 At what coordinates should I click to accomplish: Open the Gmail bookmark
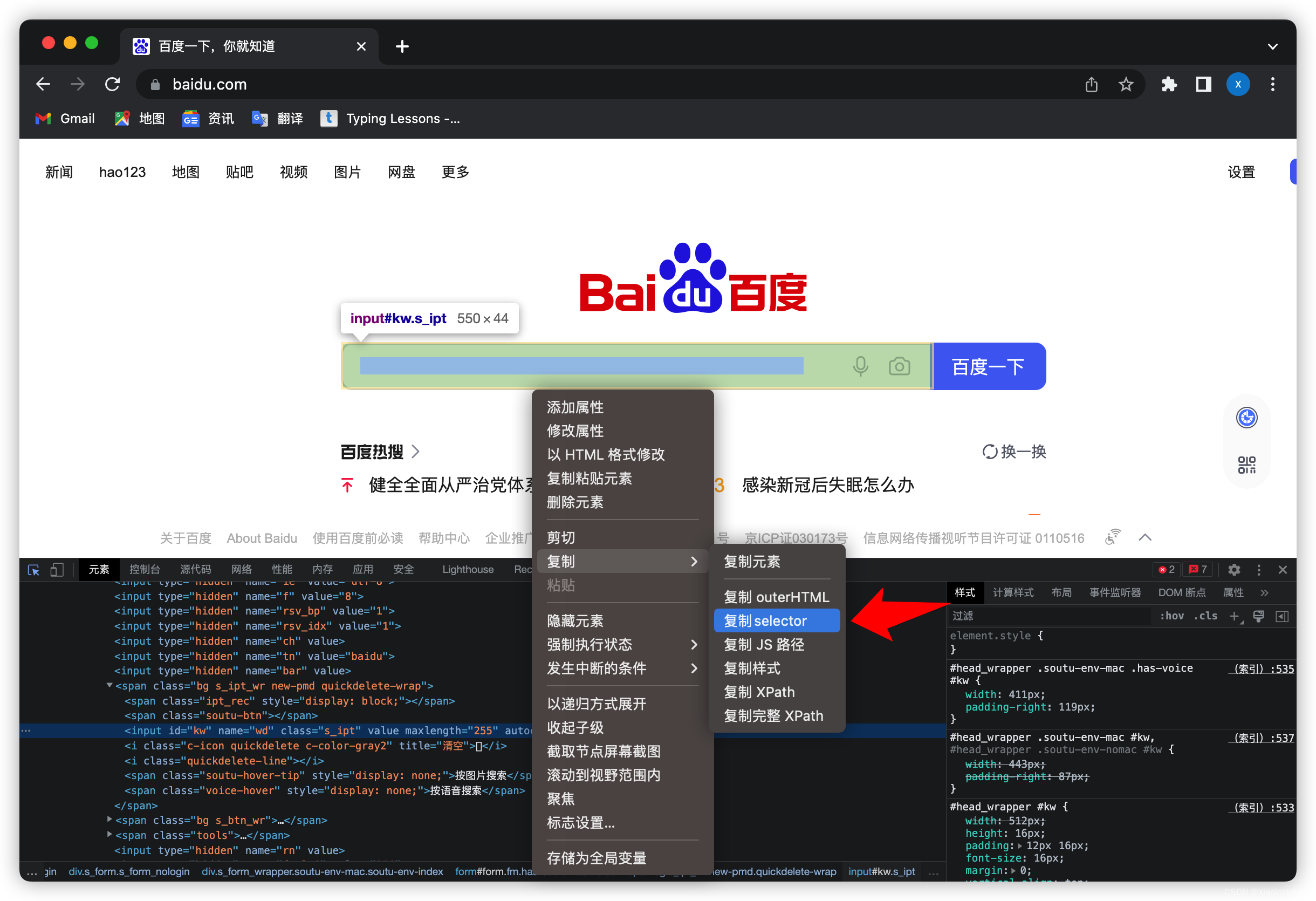65,118
